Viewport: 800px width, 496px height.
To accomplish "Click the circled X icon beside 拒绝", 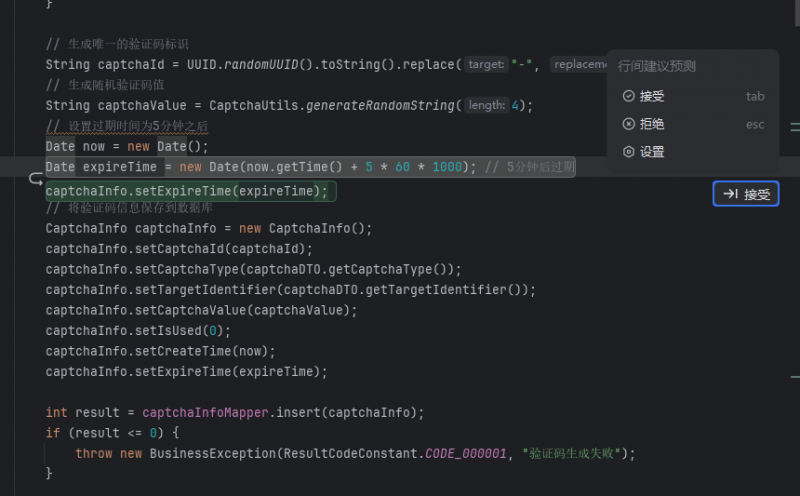I will pos(629,124).
